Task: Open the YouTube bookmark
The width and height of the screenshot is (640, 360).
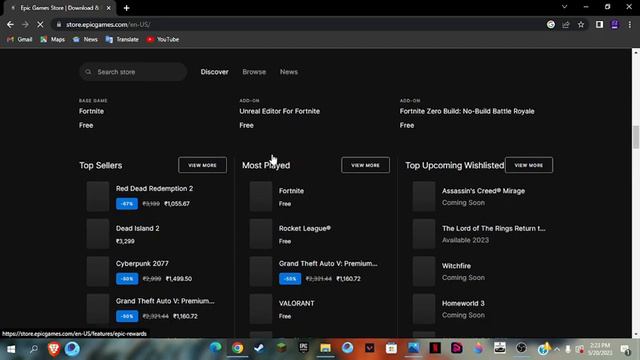Action: [x=163, y=40]
